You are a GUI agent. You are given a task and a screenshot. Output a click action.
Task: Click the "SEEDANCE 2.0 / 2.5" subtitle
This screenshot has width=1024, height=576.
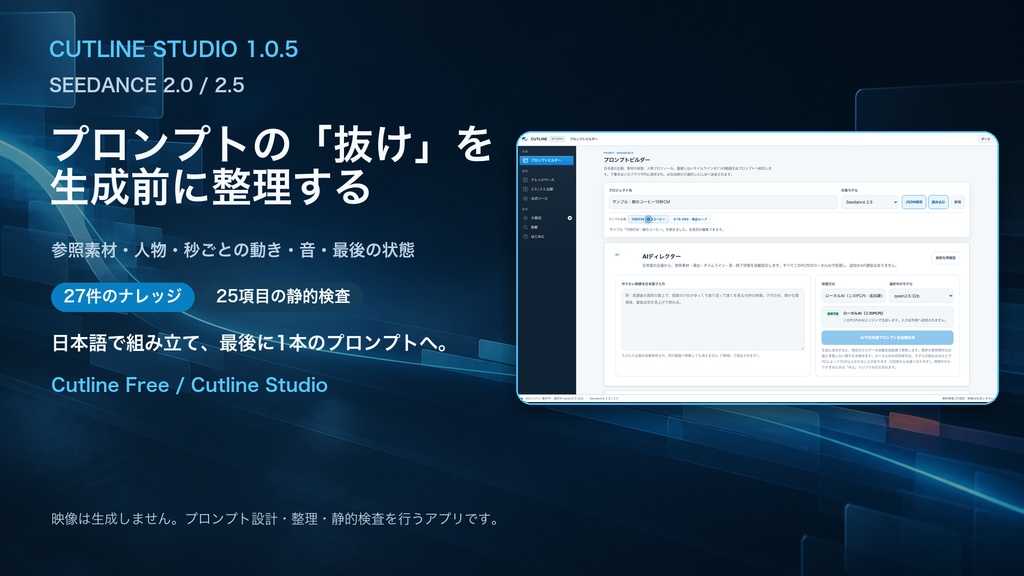[x=147, y=85]
